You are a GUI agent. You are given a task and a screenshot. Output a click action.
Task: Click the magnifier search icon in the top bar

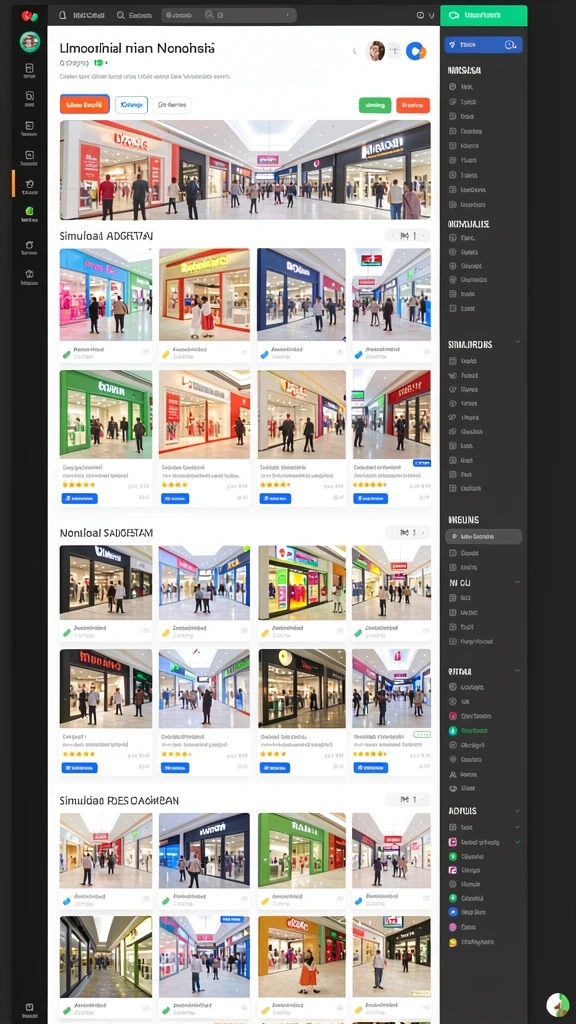tap(121, 14)
